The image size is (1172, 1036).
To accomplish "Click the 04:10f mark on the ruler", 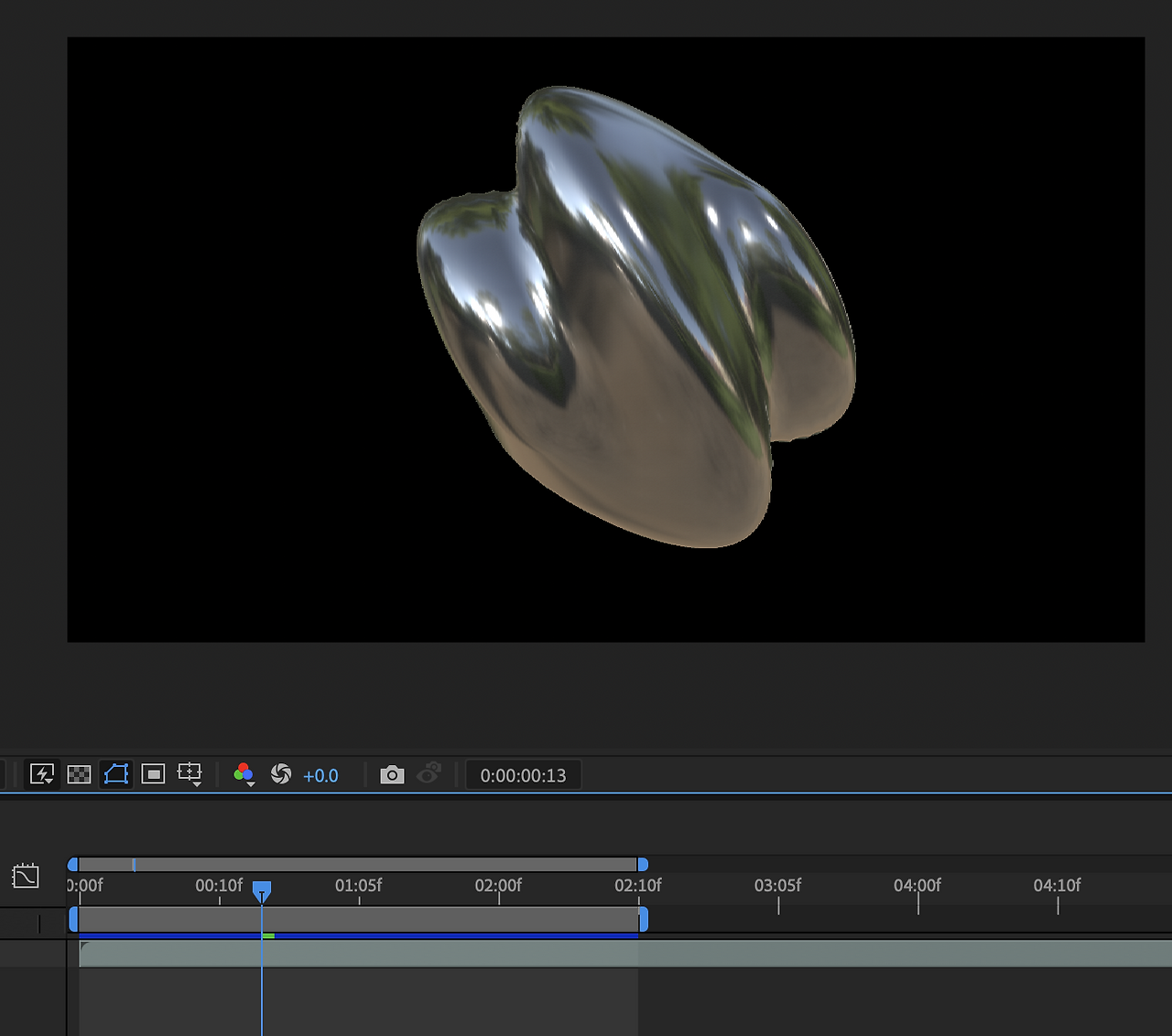I will pos(1058,886).
